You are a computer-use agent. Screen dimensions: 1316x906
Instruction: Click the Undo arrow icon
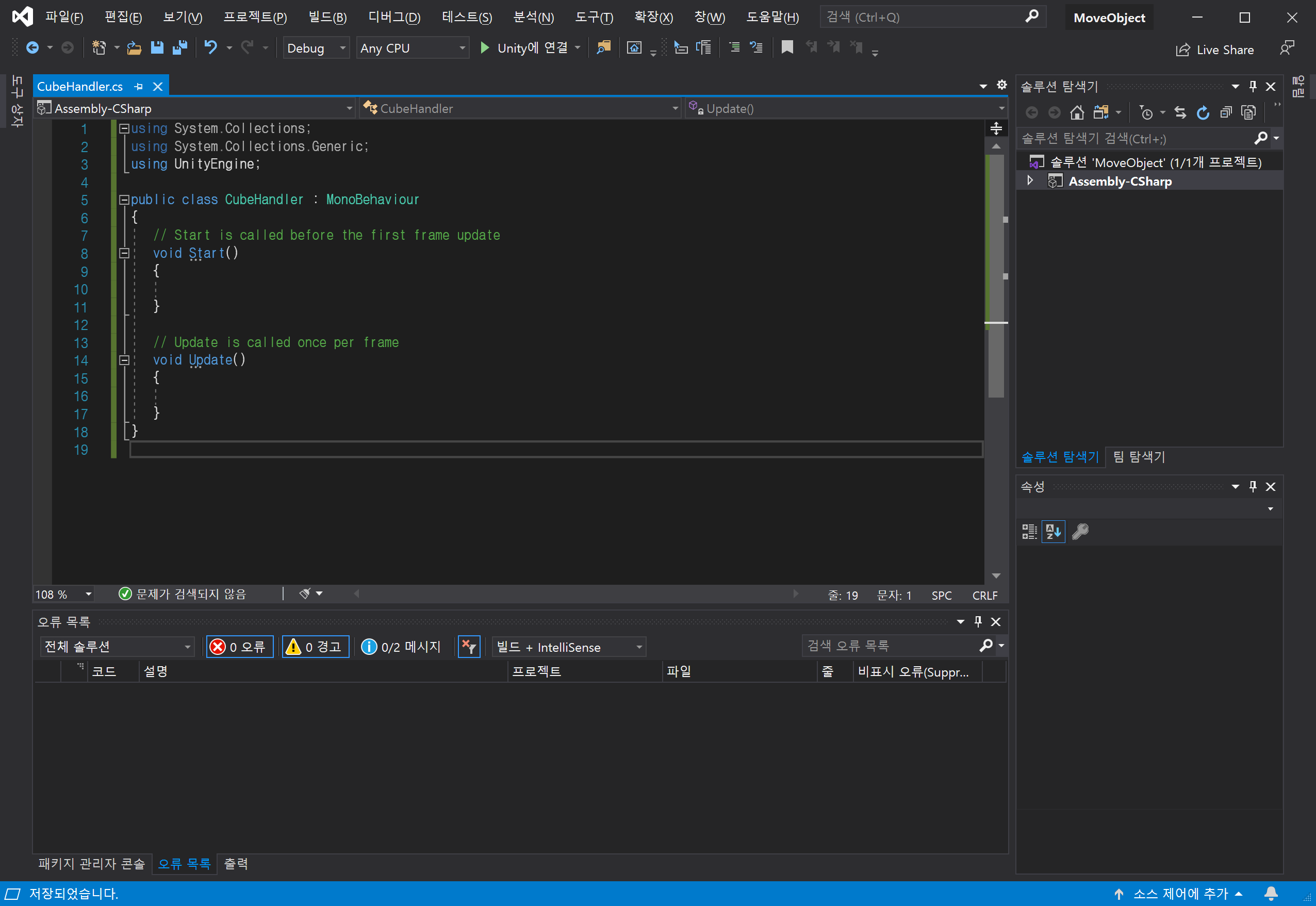[x=210, y=47]
